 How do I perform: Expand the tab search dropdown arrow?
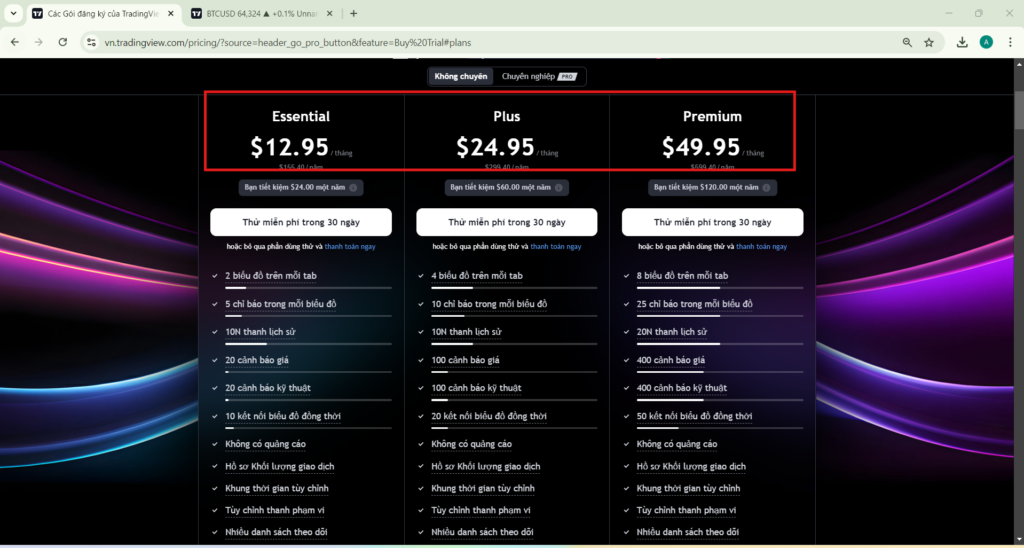pyautogui.click(x=13, y=13)
